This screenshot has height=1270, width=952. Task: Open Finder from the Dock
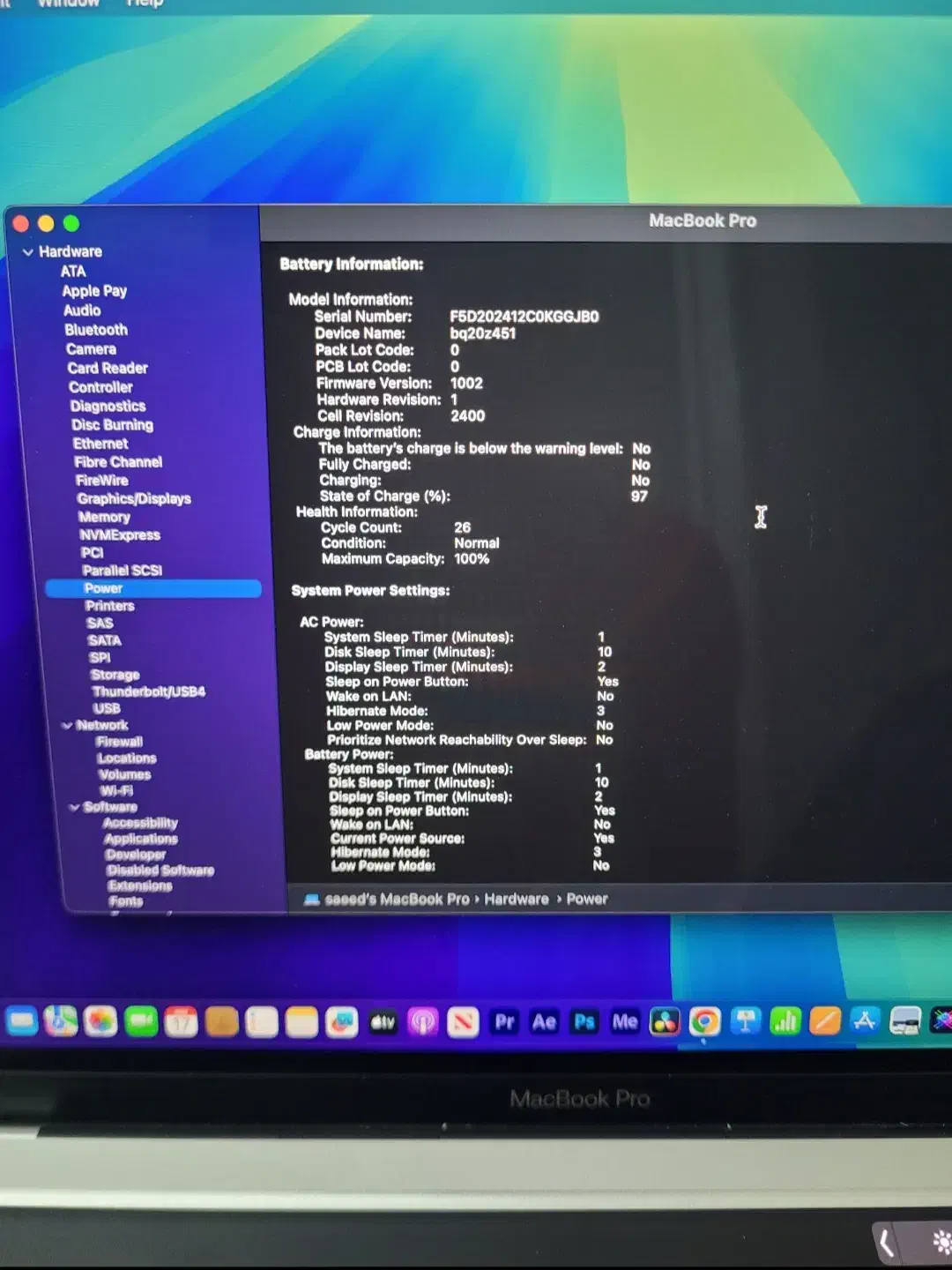tap(22, 1021)
